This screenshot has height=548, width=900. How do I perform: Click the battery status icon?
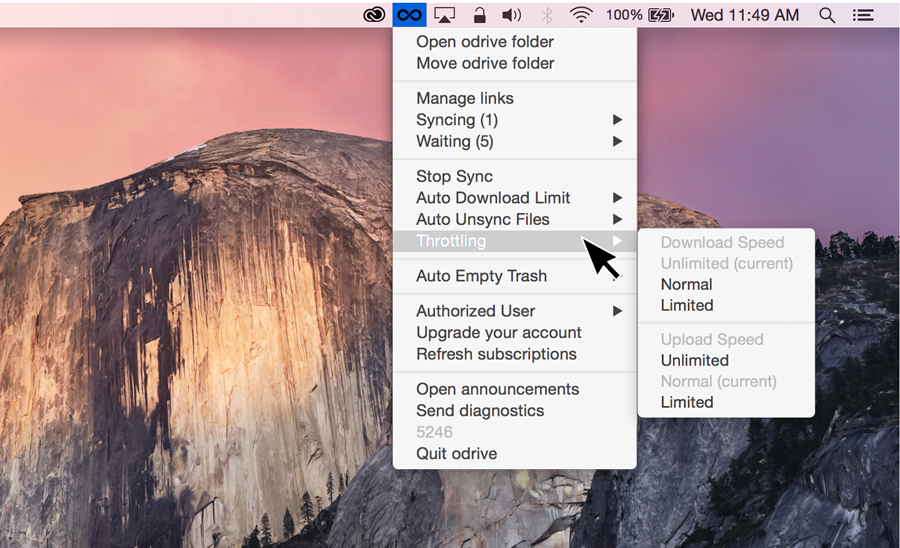(661, 15)
